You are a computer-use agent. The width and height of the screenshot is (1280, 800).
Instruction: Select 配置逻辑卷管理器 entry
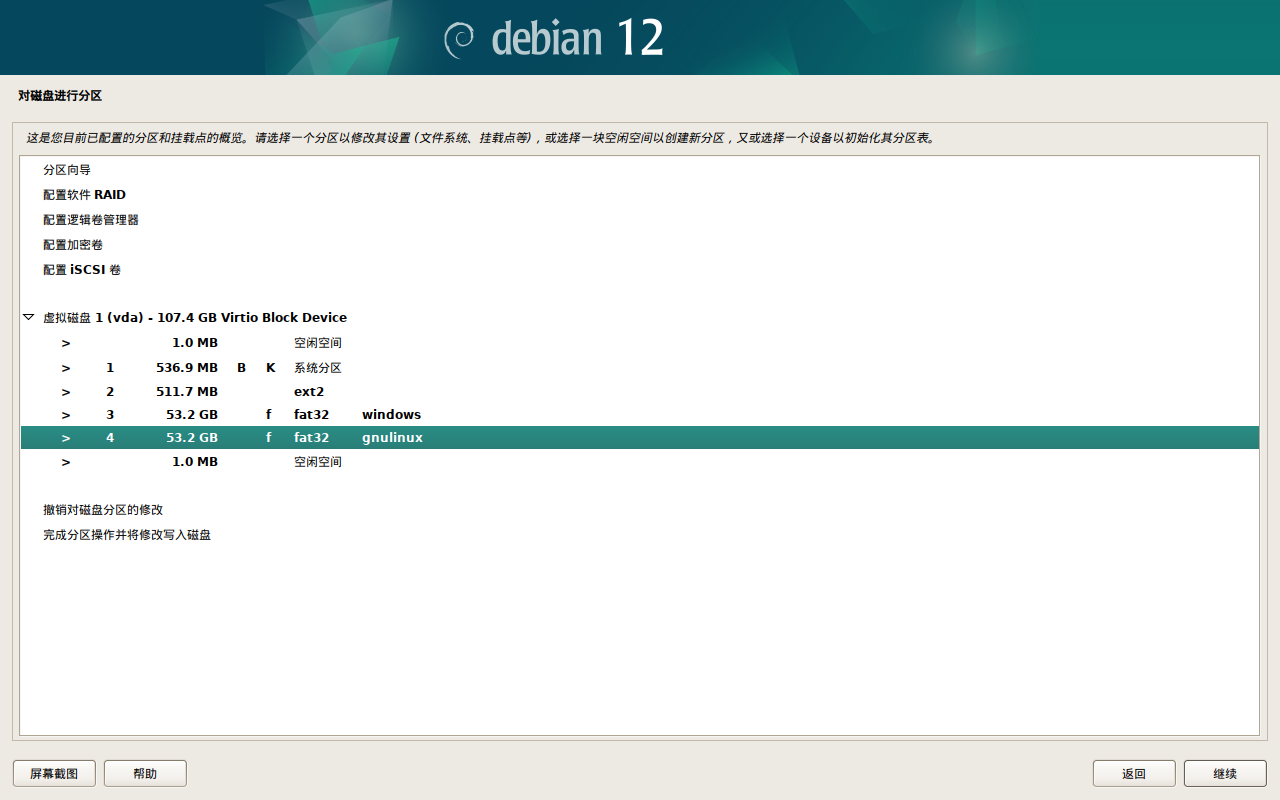640,220
